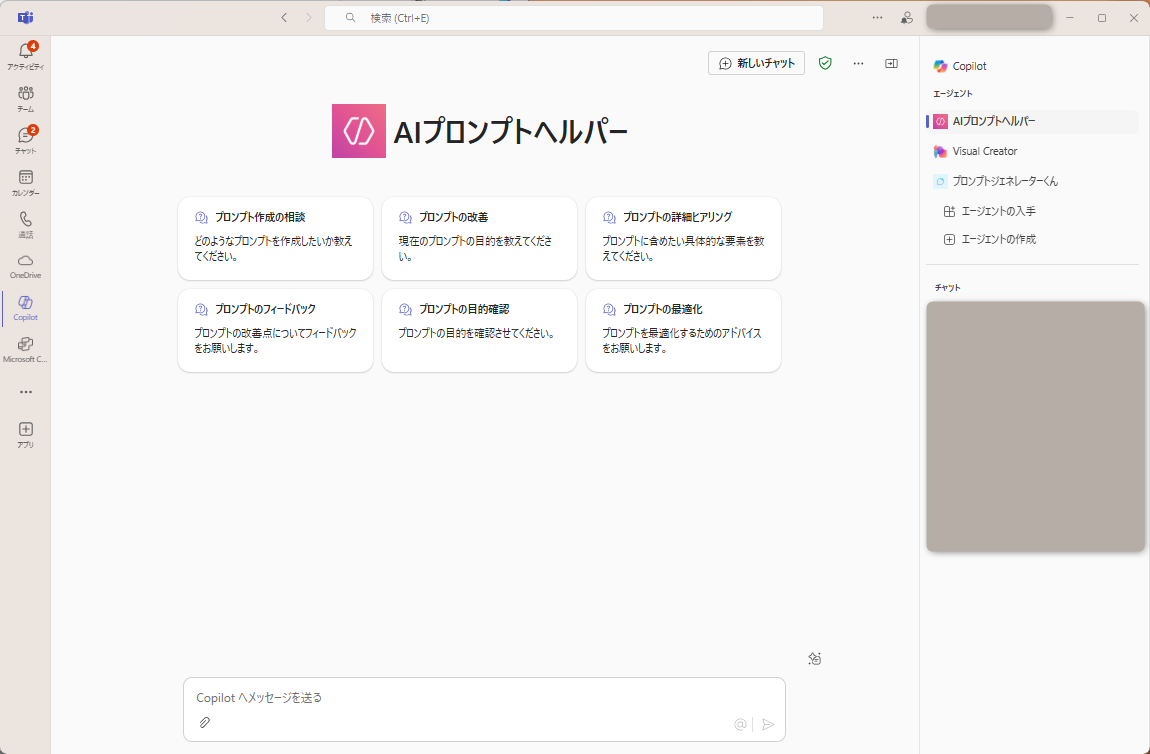
Task: Select the プロンプトのフィードバック card
Action: coord(275,330)
